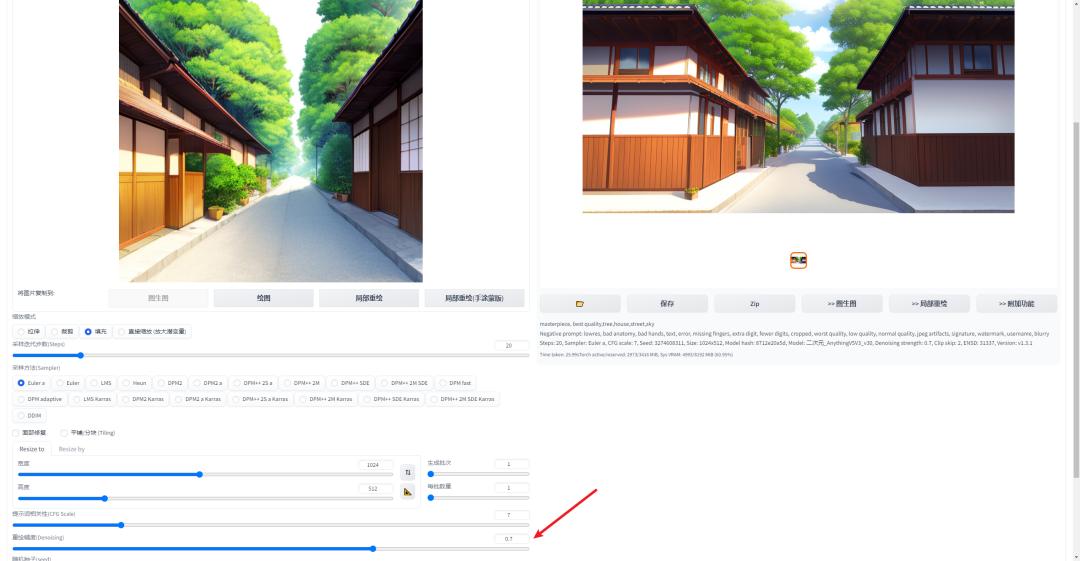Adjust the 宽度 width slider

pyautogui.click(x=206, y=474)
